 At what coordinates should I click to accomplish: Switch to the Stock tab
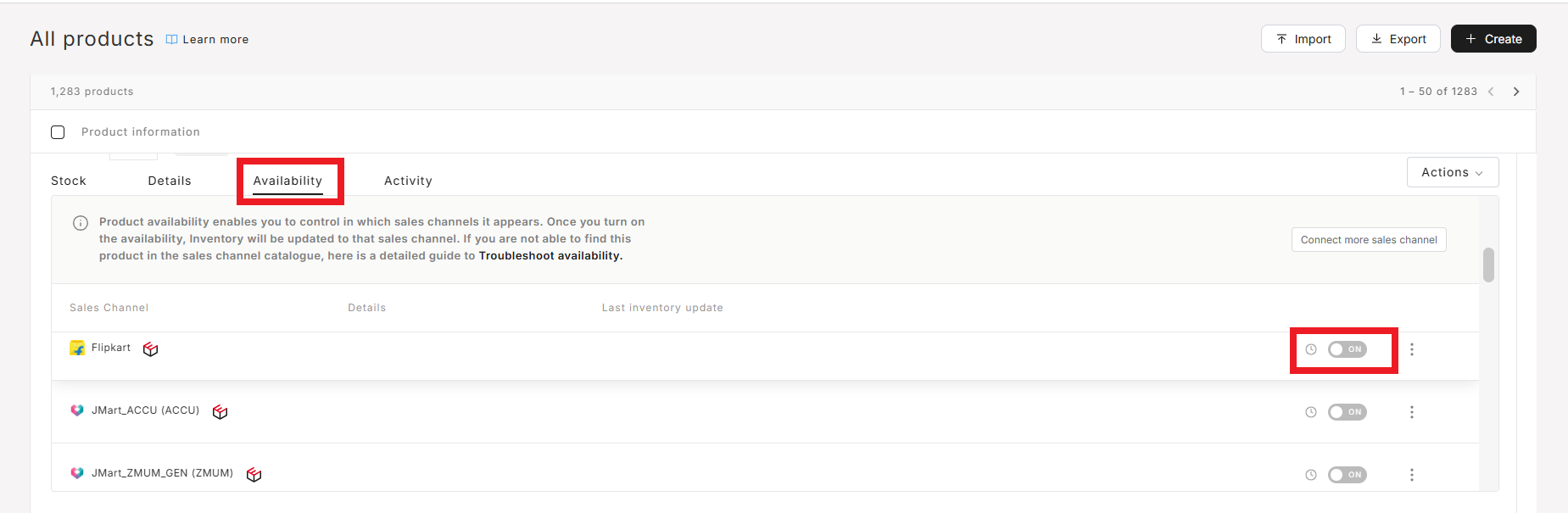pyautogui.click(x=69, y=181)
